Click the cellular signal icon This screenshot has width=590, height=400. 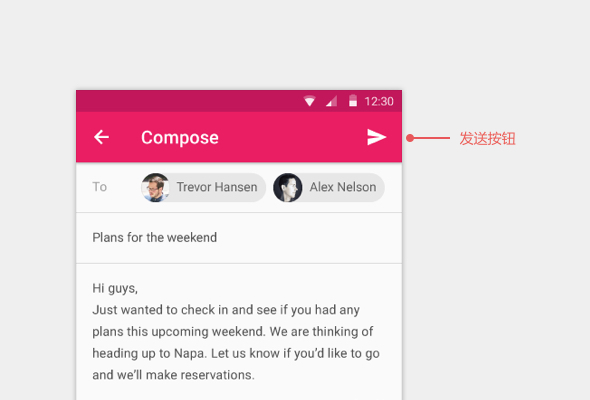point(331,101)
